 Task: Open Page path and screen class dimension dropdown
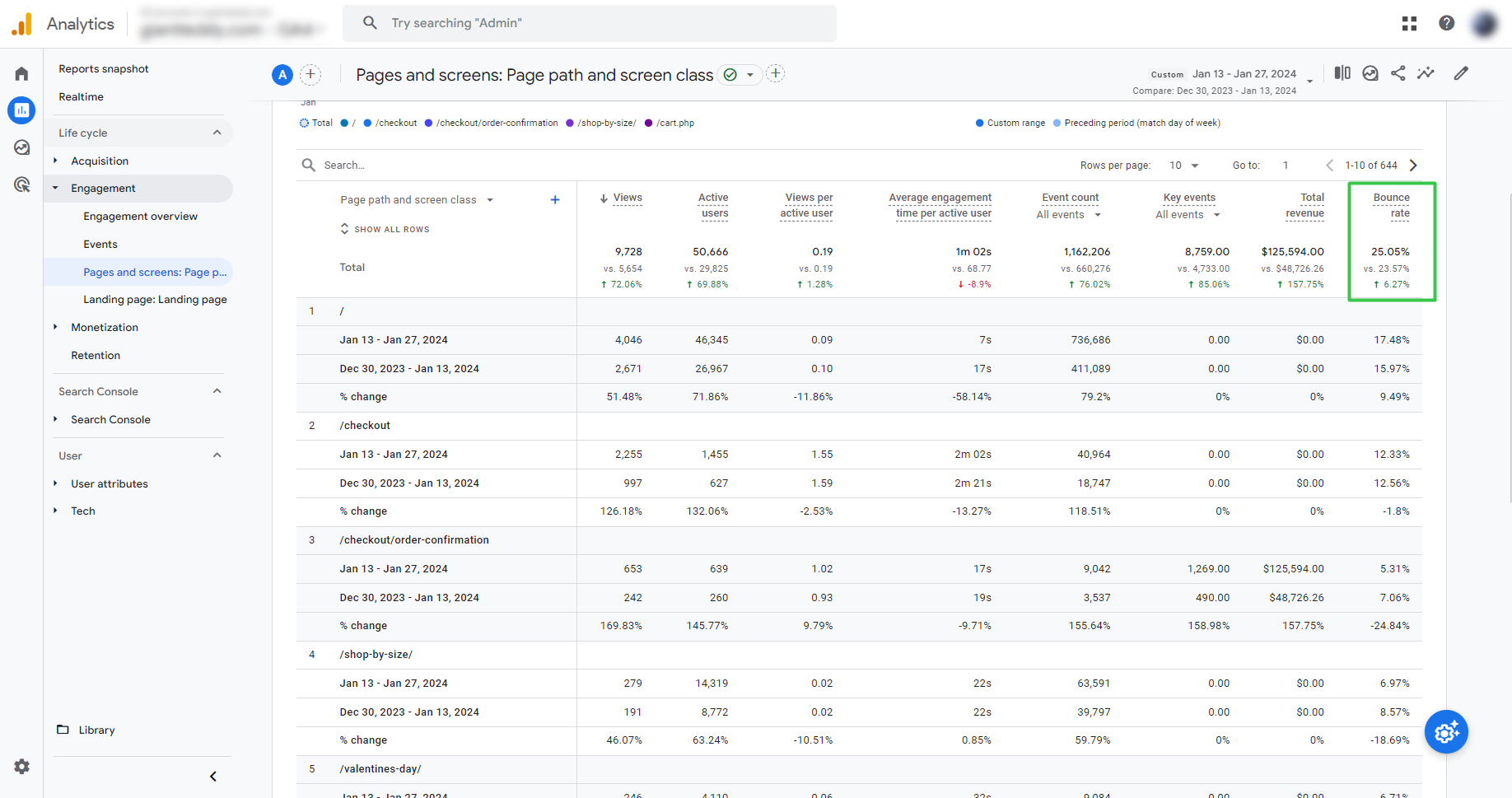417,200
